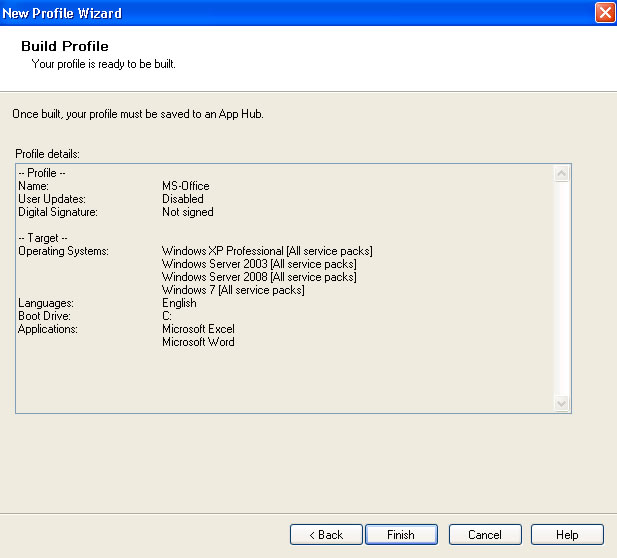Click the Applications: label
Viewport: 617px width, 558px height.
(x=48, y=329)
